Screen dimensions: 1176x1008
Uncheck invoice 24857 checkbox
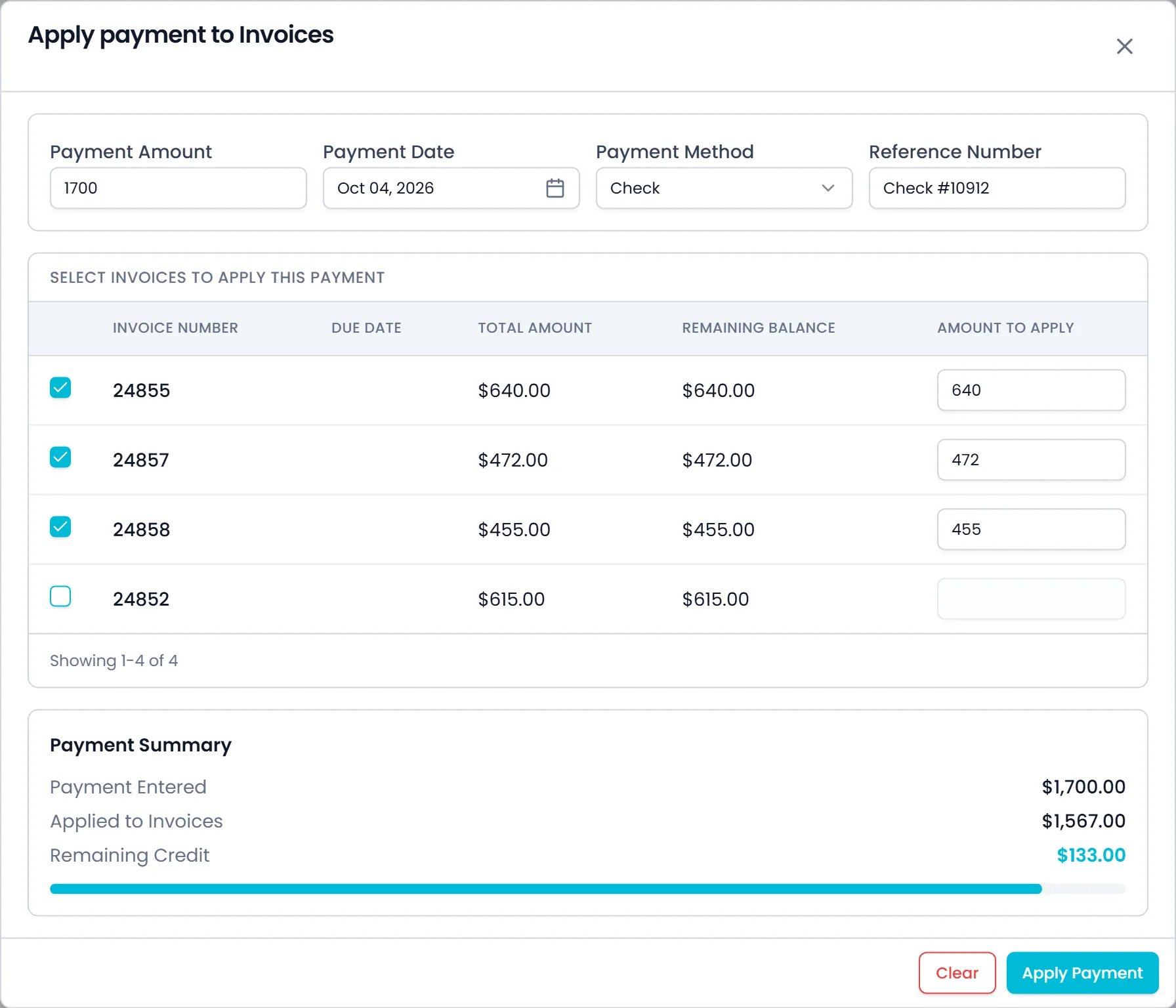pyautogui.click(x=60, y=457)
